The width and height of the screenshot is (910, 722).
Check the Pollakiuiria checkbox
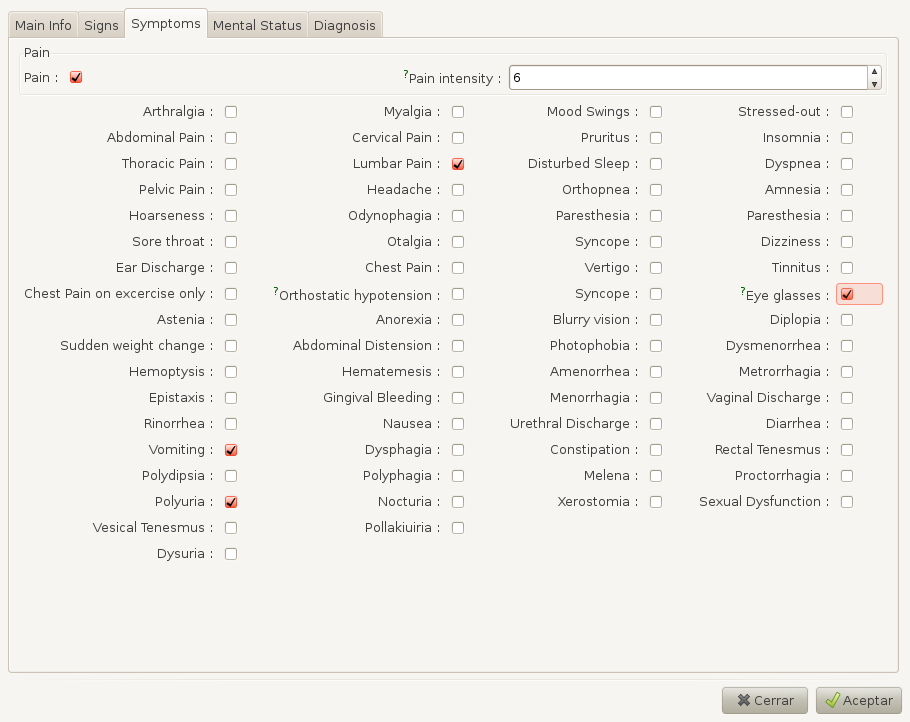458,528
